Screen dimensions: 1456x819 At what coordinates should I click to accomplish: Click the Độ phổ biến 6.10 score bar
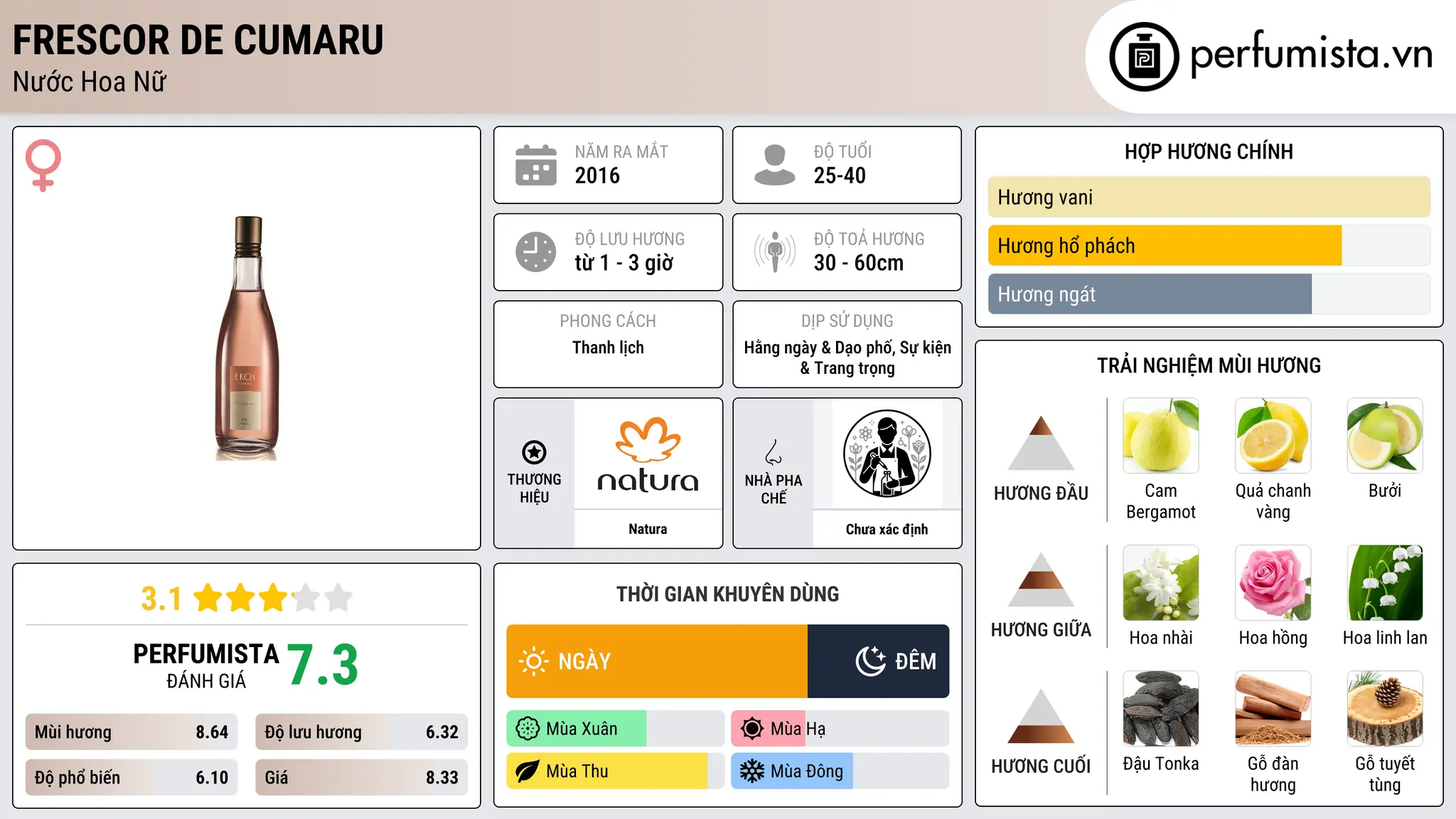click(132, 777)
